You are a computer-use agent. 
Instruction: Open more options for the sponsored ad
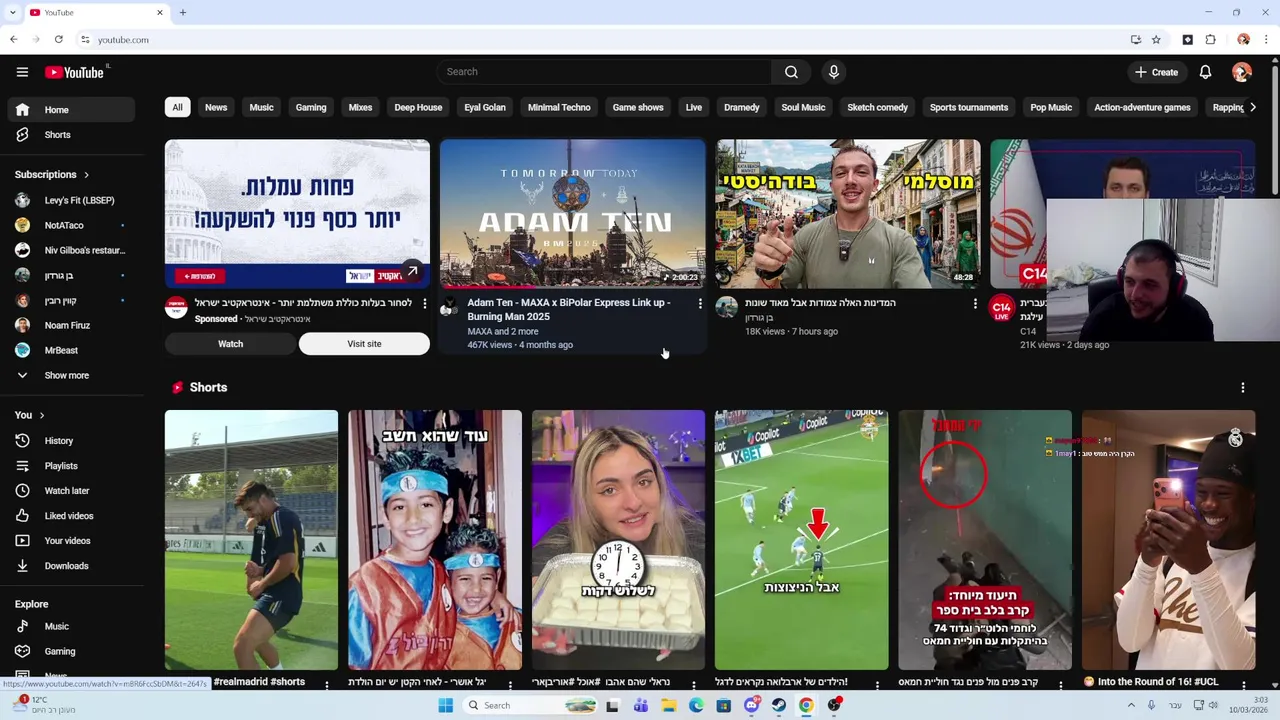424,303
